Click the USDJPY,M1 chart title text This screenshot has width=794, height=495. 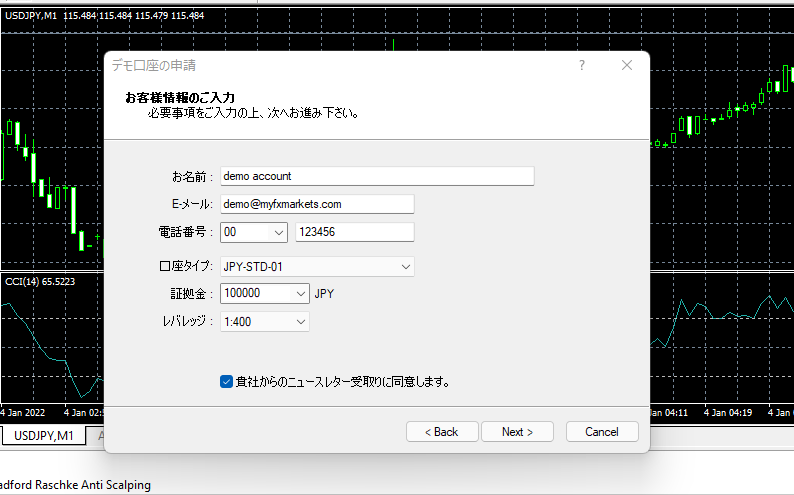(x=30, y=16)
